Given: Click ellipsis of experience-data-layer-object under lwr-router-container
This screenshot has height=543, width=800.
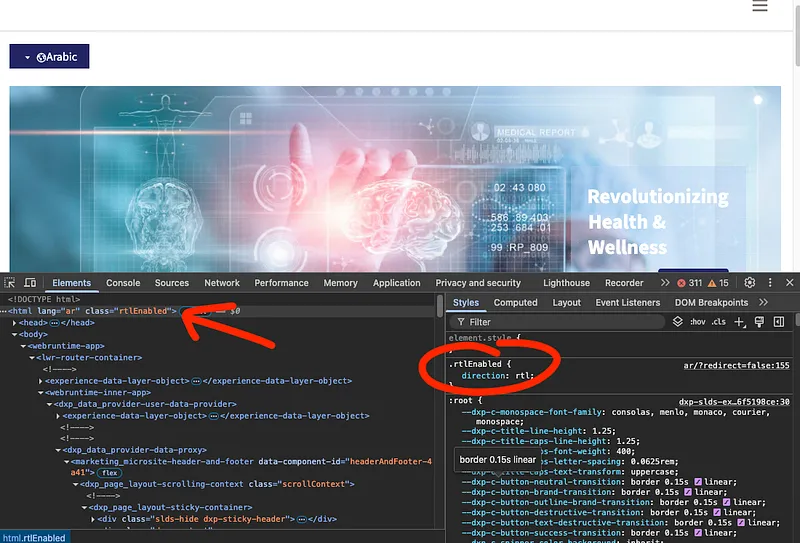Looking at the screenshot, I should [x=196, y=381].
